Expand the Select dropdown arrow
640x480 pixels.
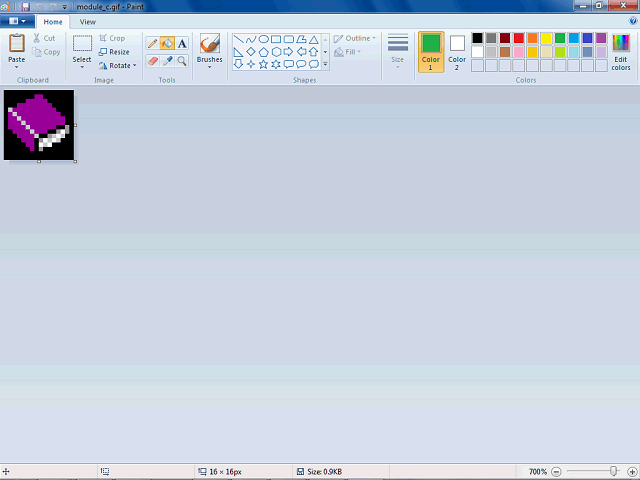point(82,67)
